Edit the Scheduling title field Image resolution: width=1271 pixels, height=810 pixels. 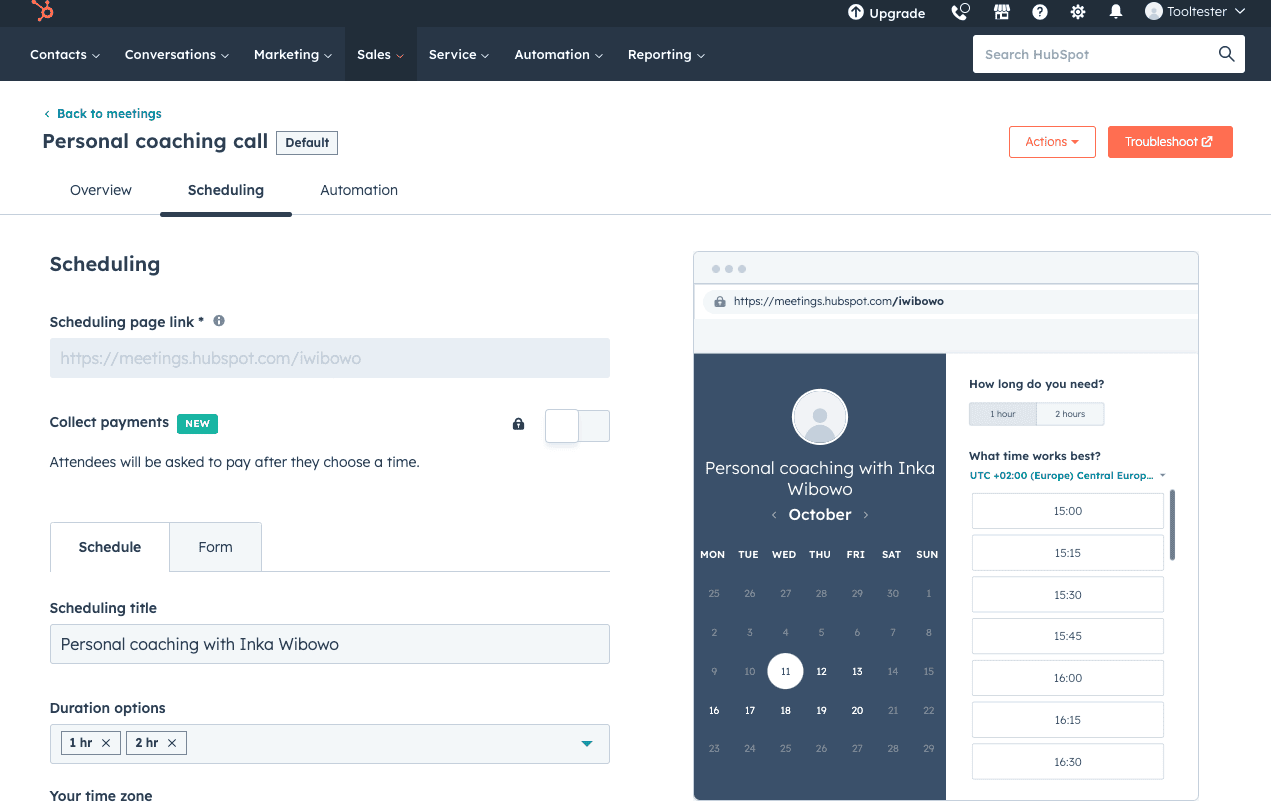[330, 644]
